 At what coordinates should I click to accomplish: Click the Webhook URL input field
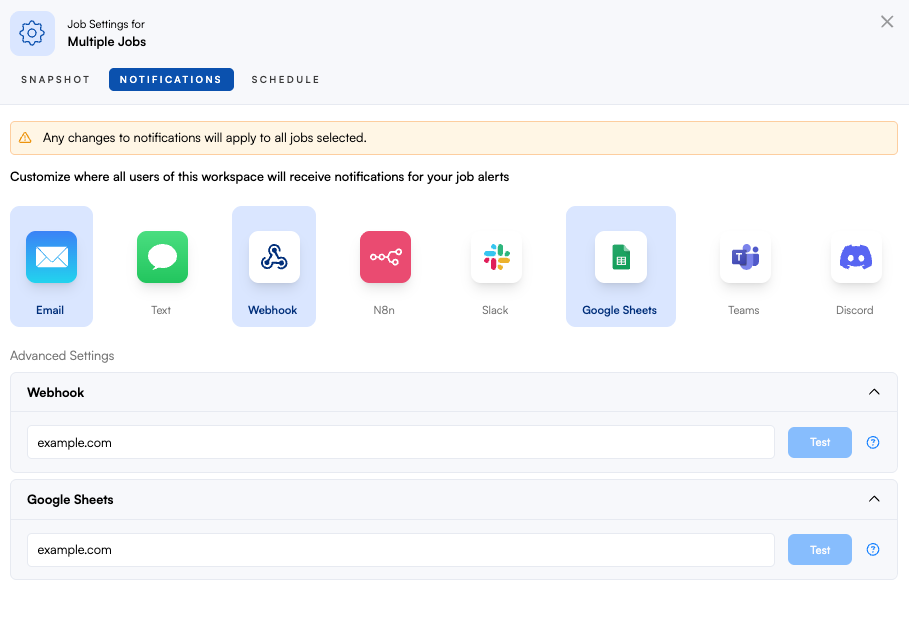tap(400, 442)
